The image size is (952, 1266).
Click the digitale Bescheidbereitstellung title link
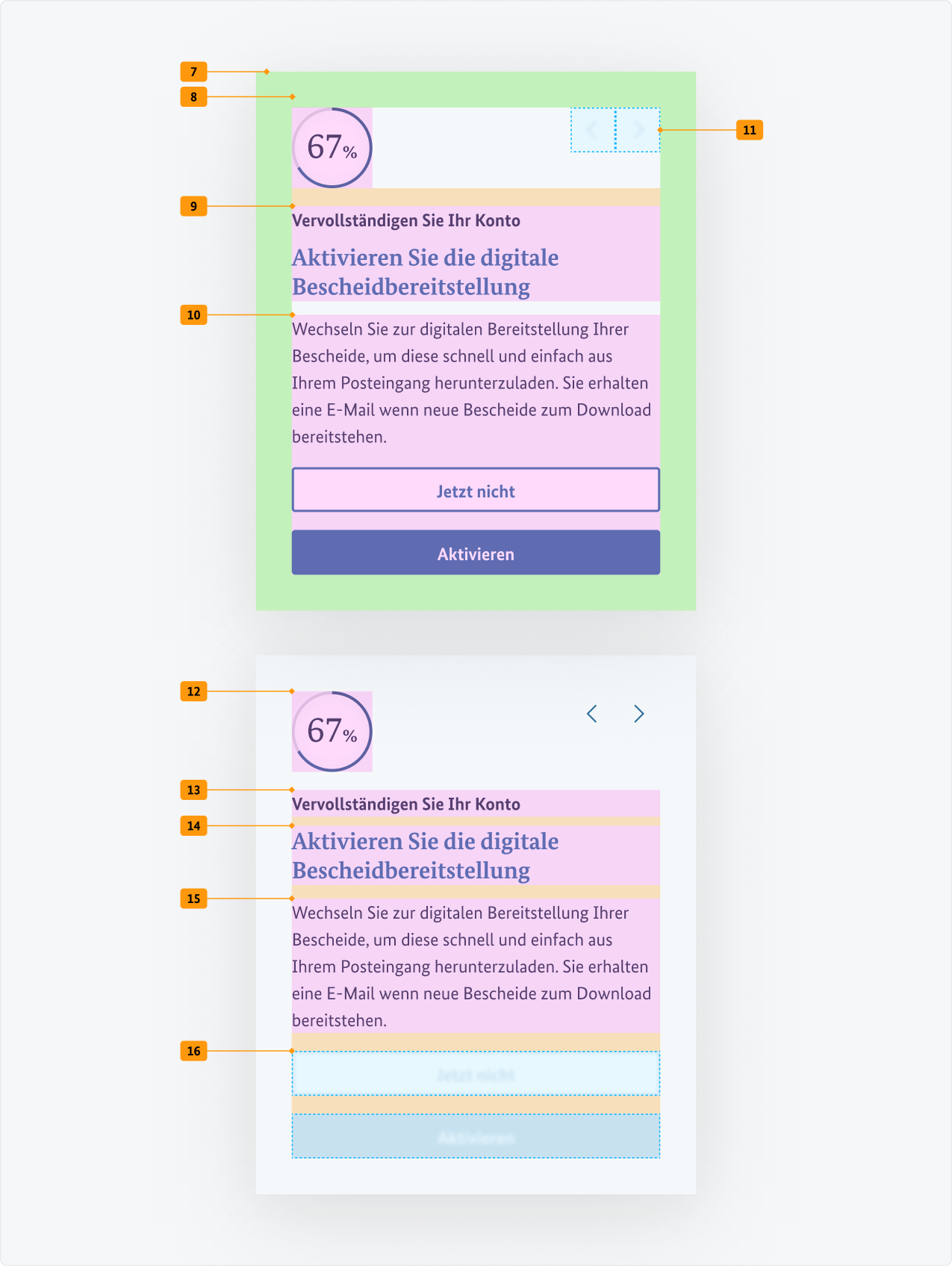point(424,271)
